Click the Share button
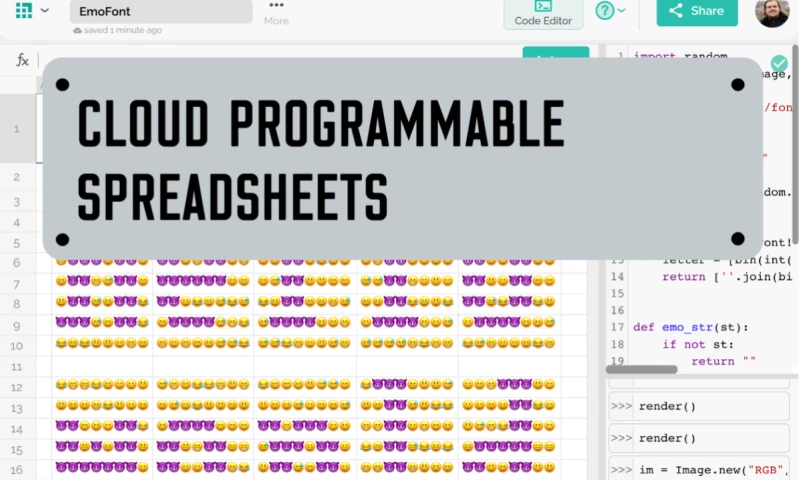Screen dimensions: 800x480 coord(696,11)
